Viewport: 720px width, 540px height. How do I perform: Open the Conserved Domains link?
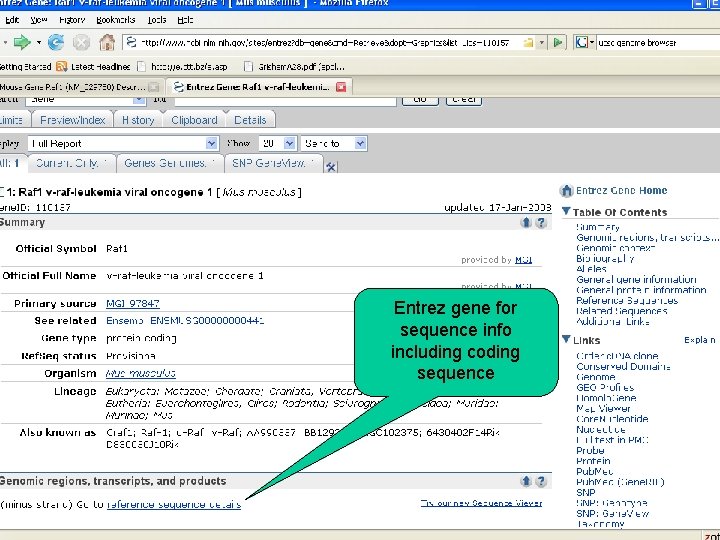click(x=623, y=366)
